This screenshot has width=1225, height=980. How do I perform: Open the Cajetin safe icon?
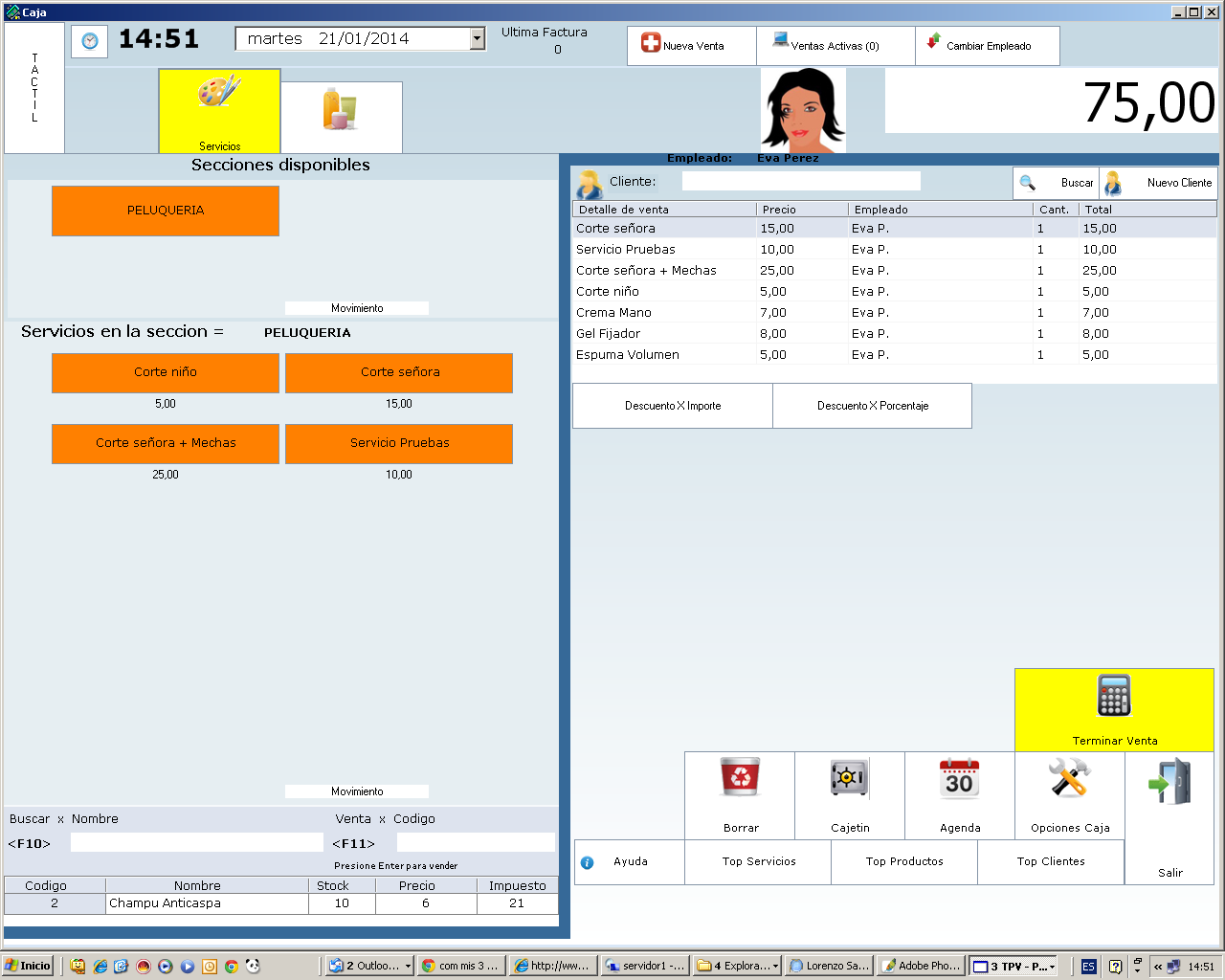[849, 778]
